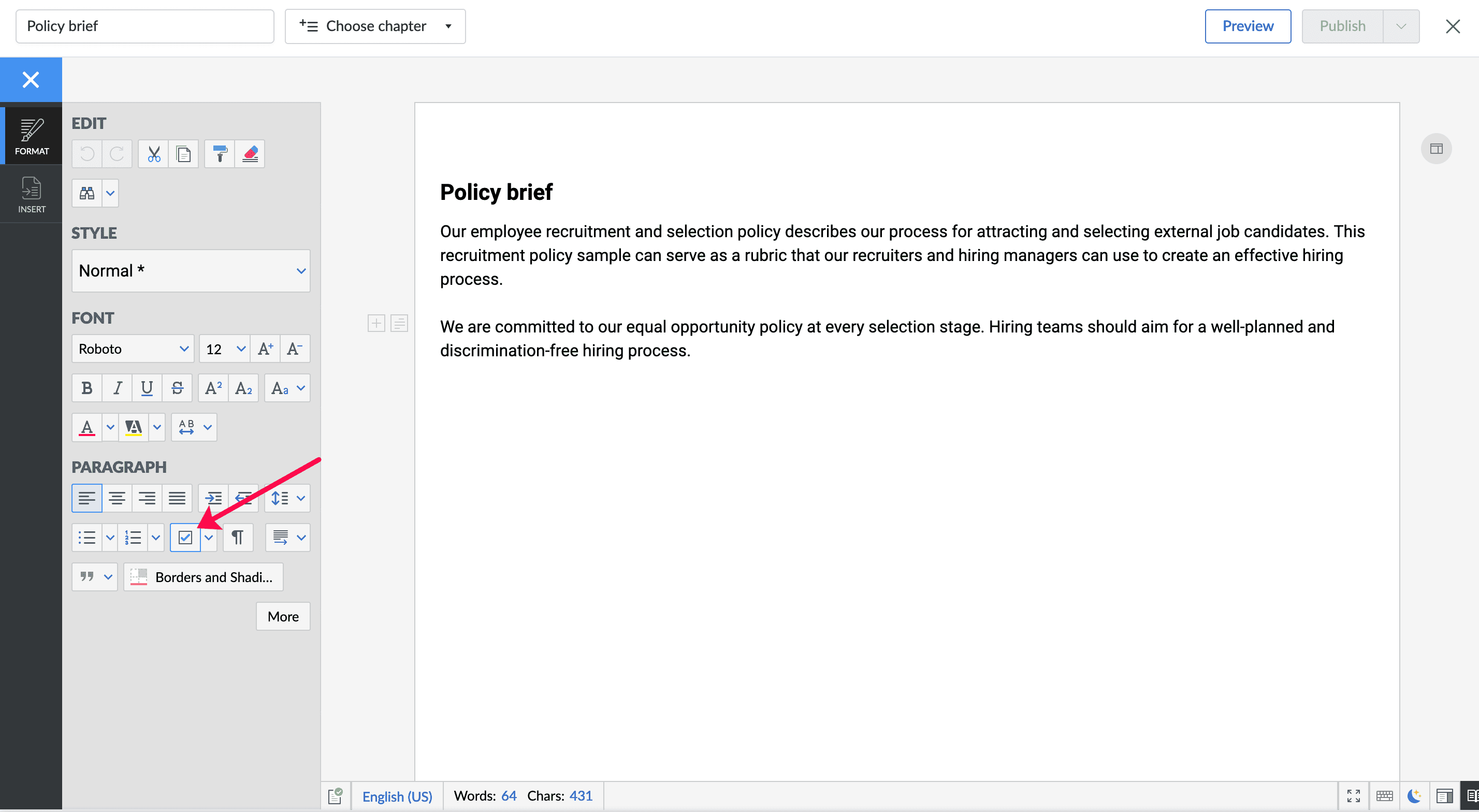The image size is (1479, 812).
Task: Click the Clear Formatting eraser icon
Action: click(250, 154)
